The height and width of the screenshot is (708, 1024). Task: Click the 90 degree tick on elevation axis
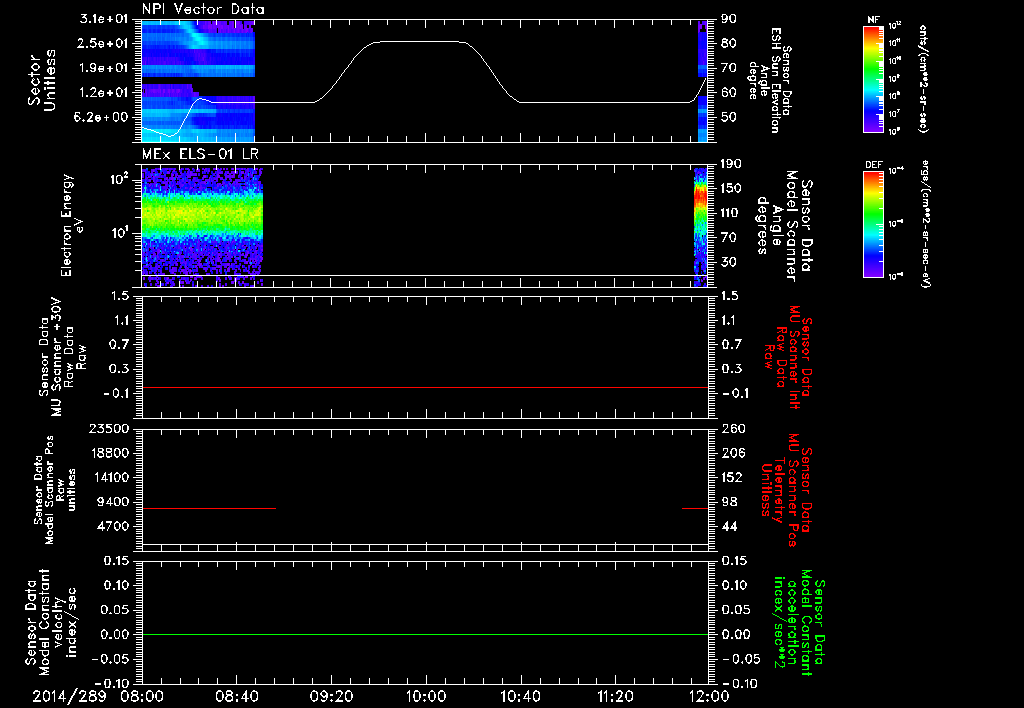tap(728, 19)
